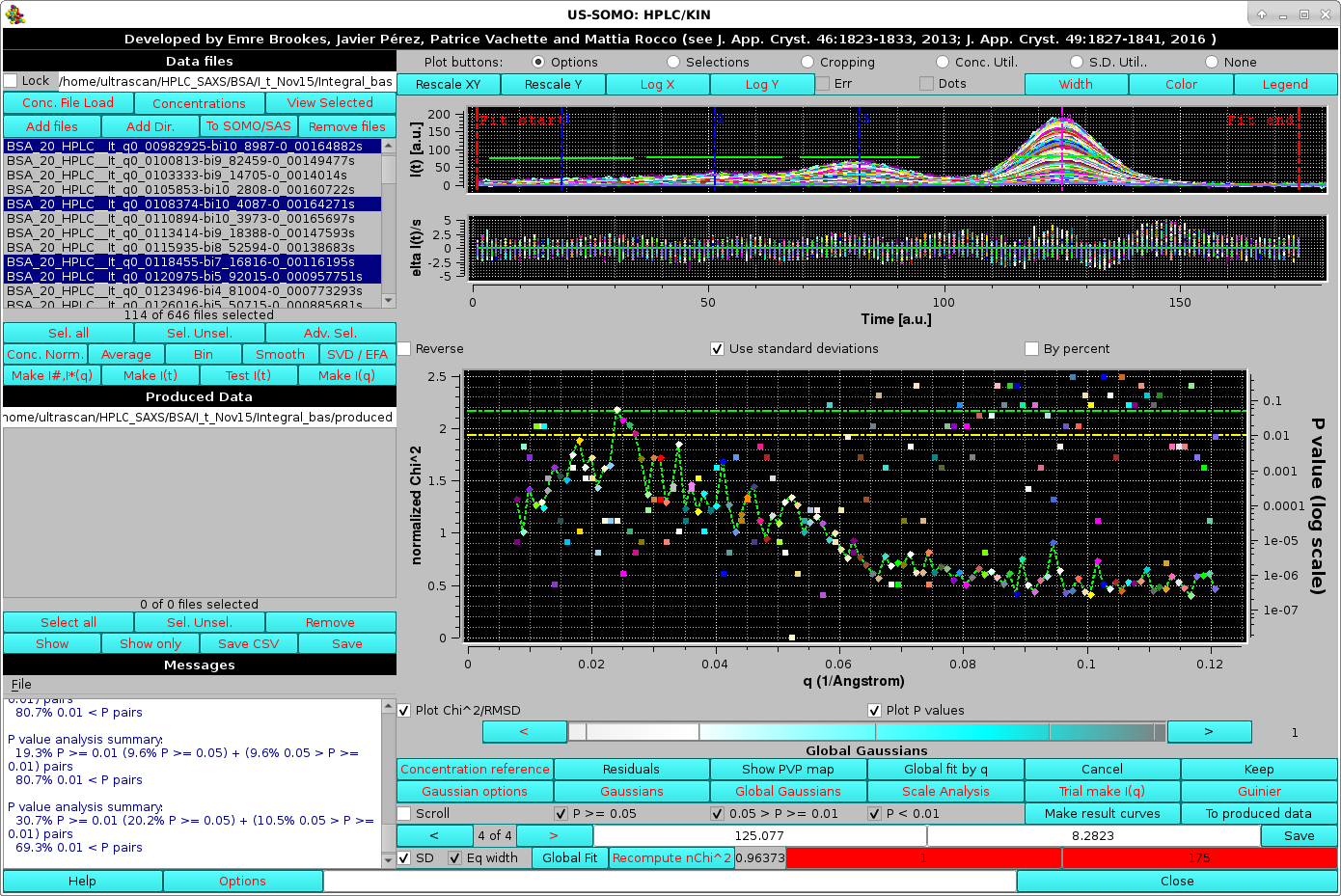Switch plot X axis with Log X

coord(657,84)
